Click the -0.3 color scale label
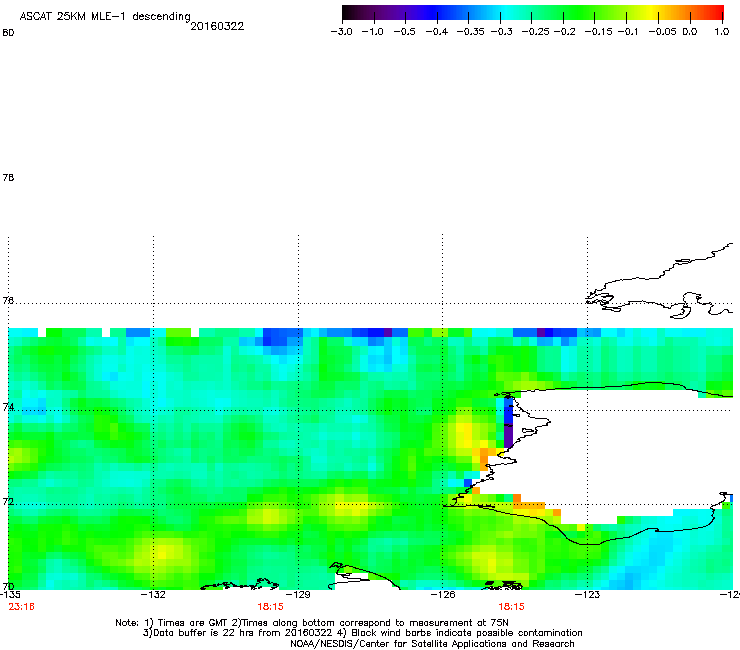Viewport: 740px width, 650px height. click(501, 32)
